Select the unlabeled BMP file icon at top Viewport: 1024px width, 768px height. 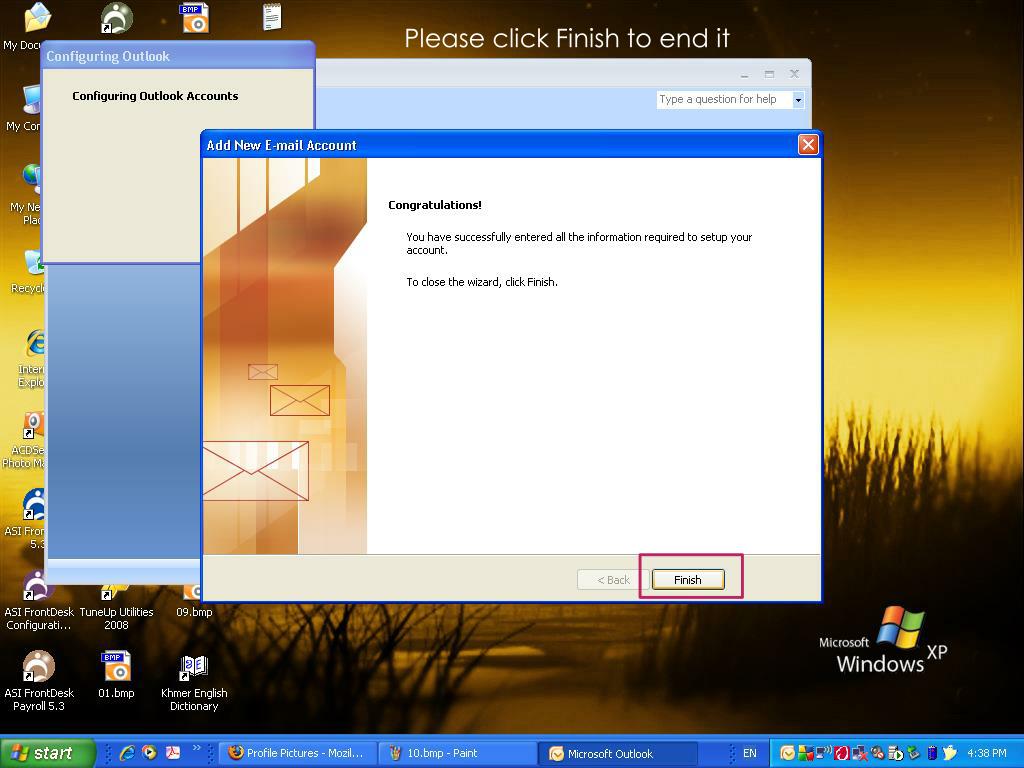click(x=194, y=18)
